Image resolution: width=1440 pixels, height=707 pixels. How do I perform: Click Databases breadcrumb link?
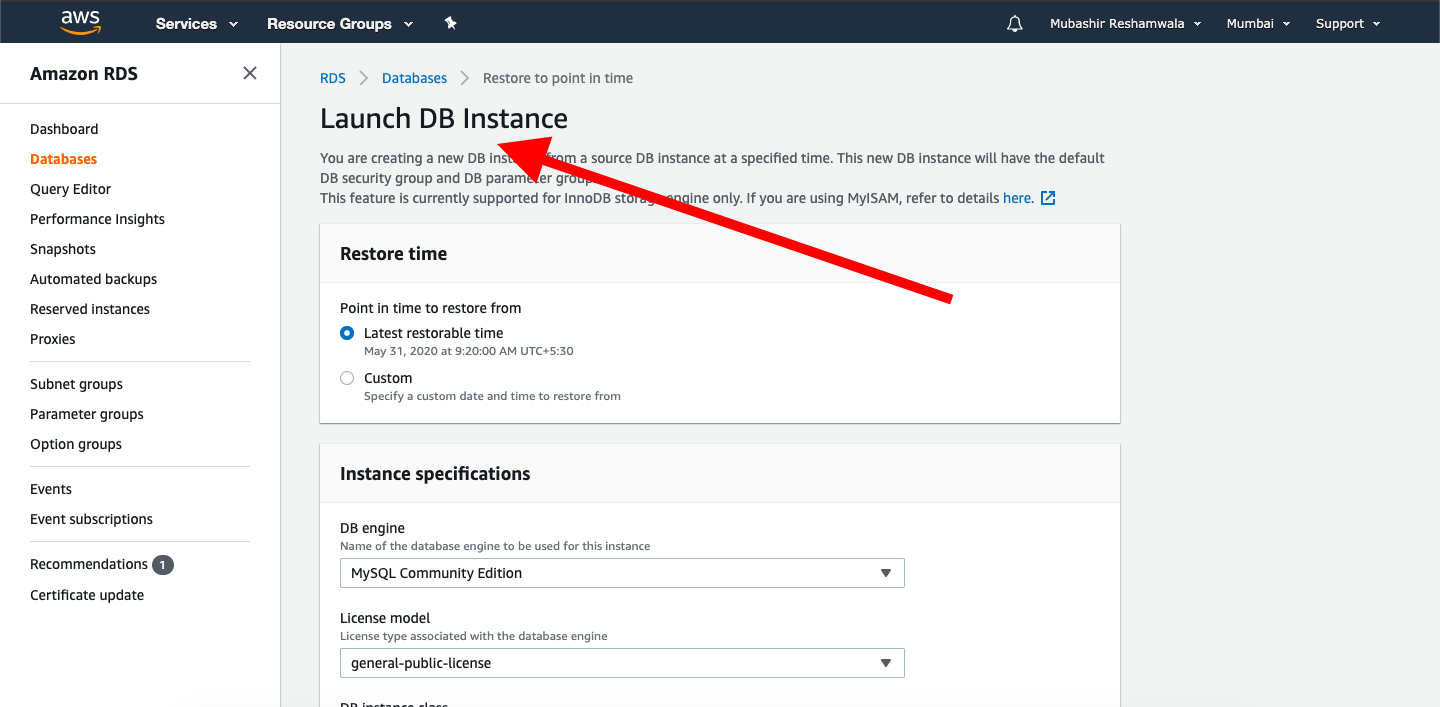[x=414, y=78]
